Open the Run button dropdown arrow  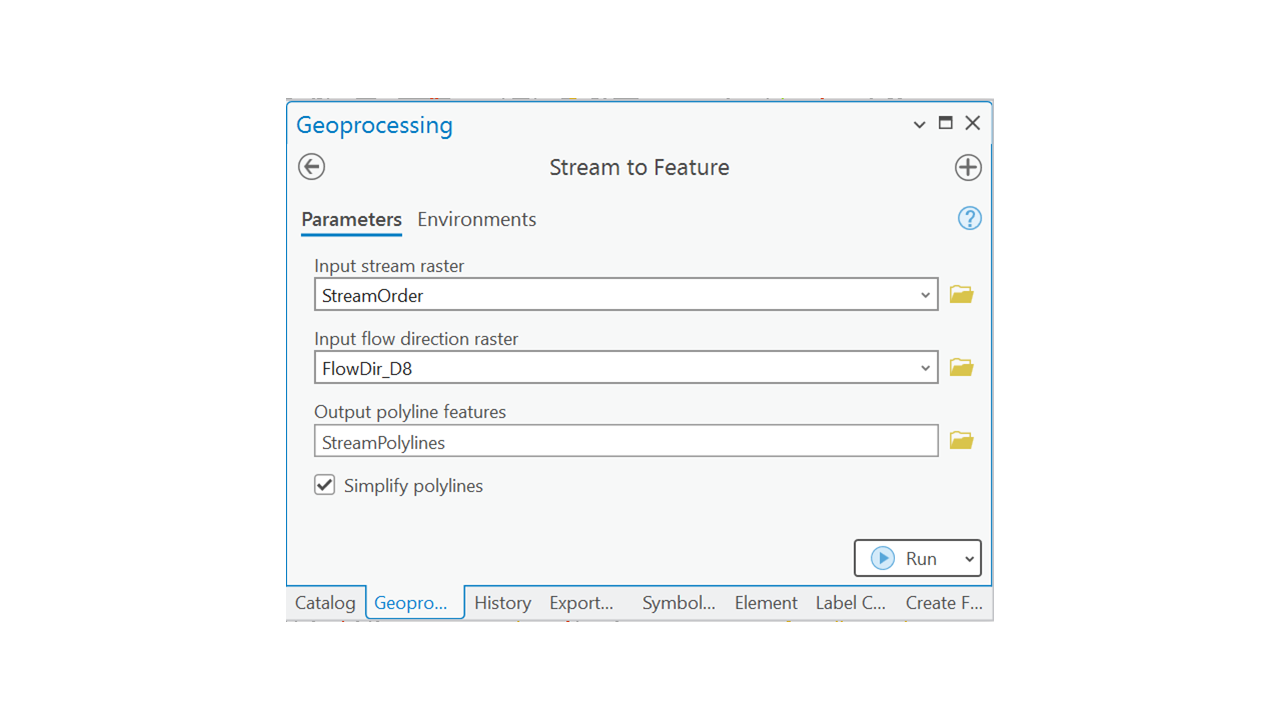click(x=969, y=559)
